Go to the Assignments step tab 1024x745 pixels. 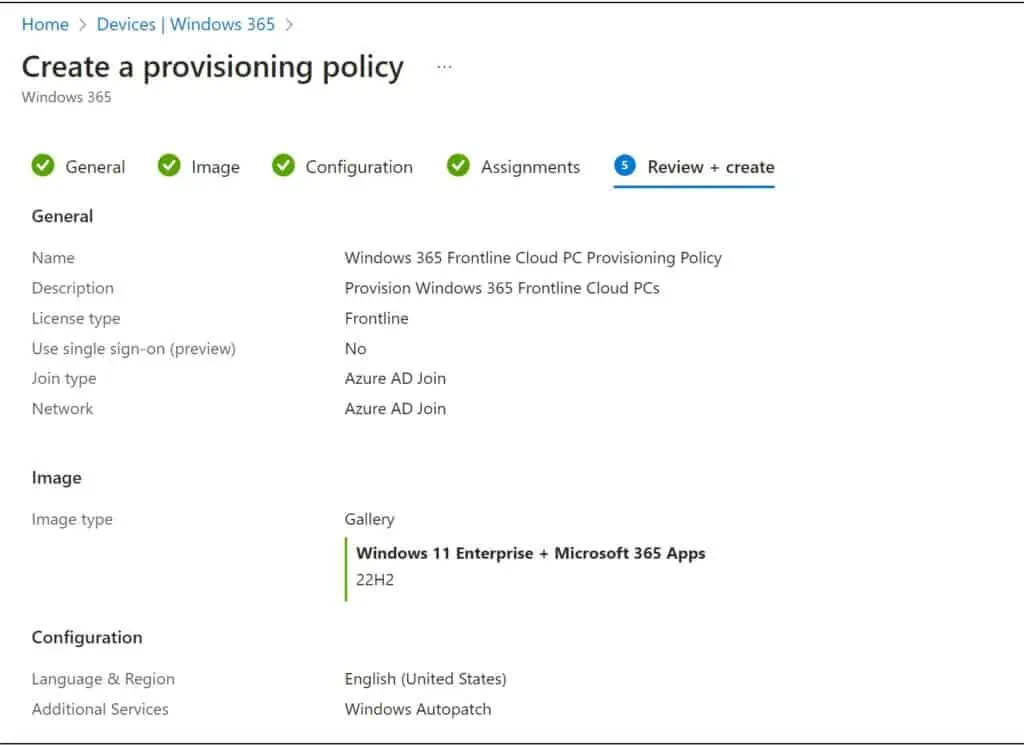(513, 166)
